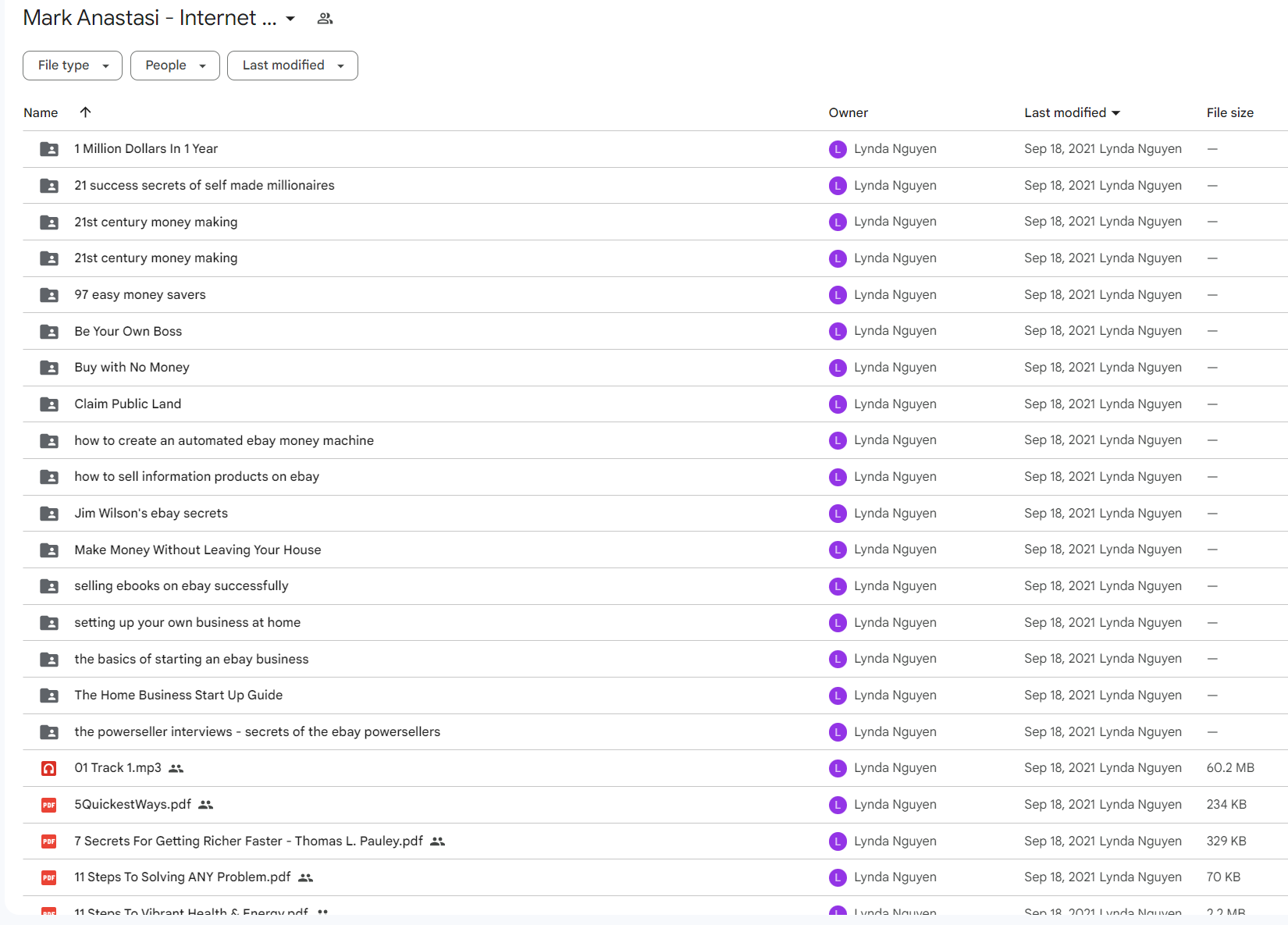The height and width of the screenshot is (925, 1288).
Task: Open the Claim Public Land folder name
Action: [128, 404]
